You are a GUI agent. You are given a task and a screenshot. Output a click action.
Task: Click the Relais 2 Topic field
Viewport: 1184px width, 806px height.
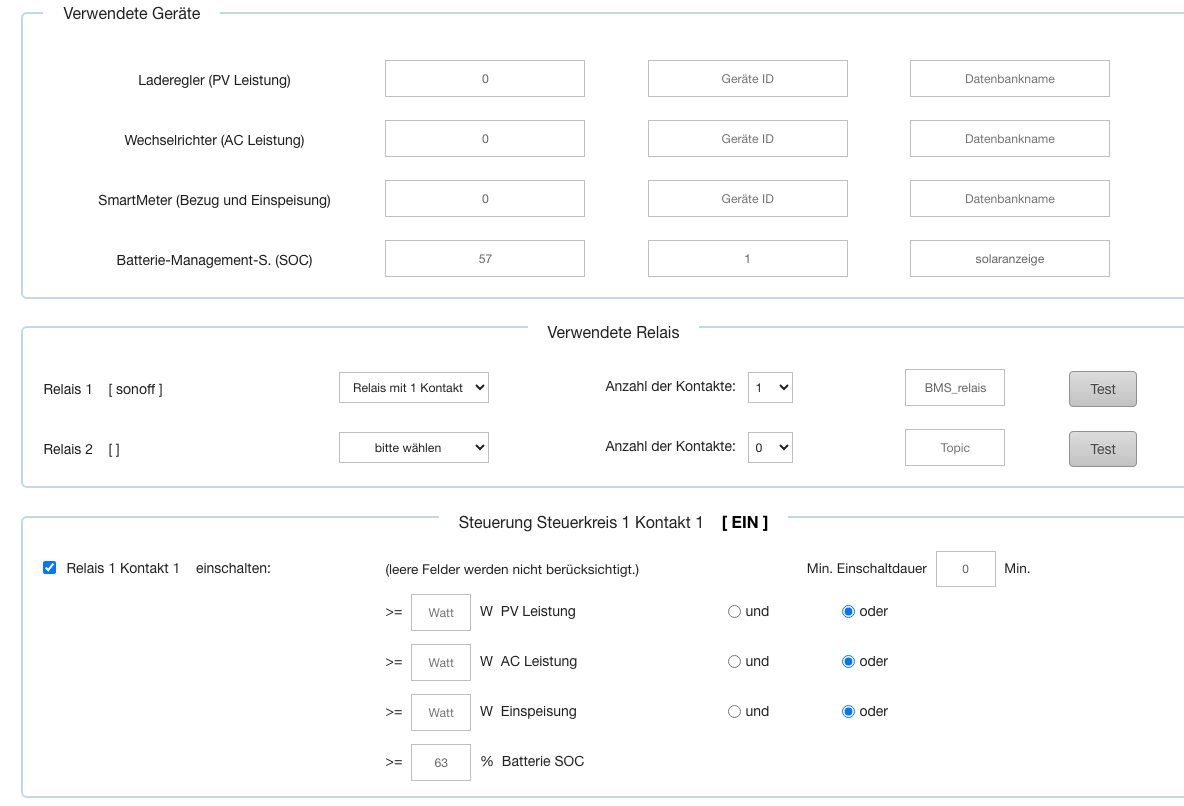954,448
